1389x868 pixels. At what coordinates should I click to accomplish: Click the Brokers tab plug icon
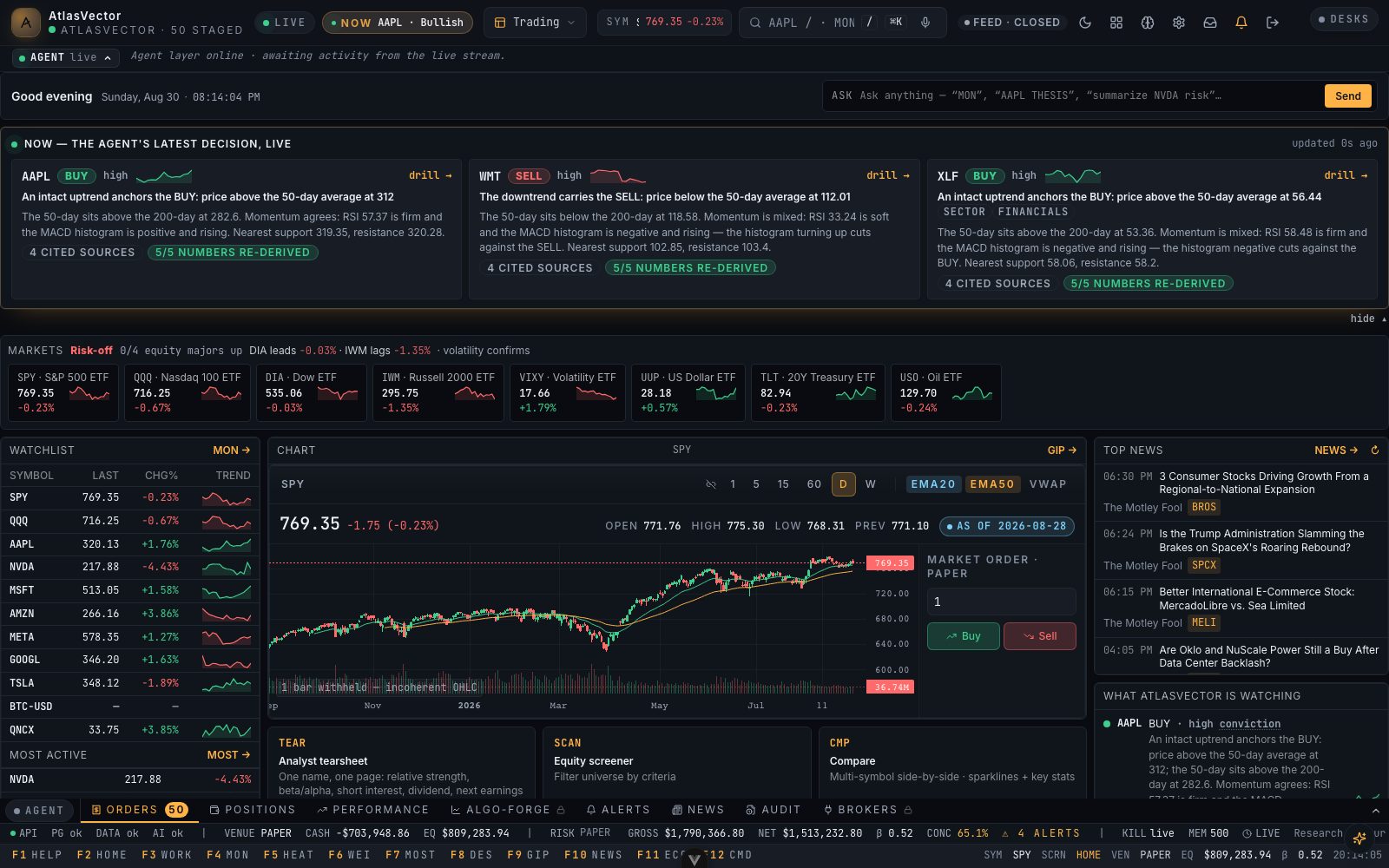coord(828,810)
